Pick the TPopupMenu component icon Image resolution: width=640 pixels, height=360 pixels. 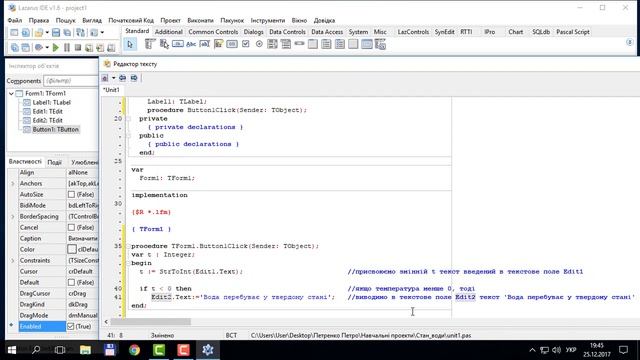164,44
